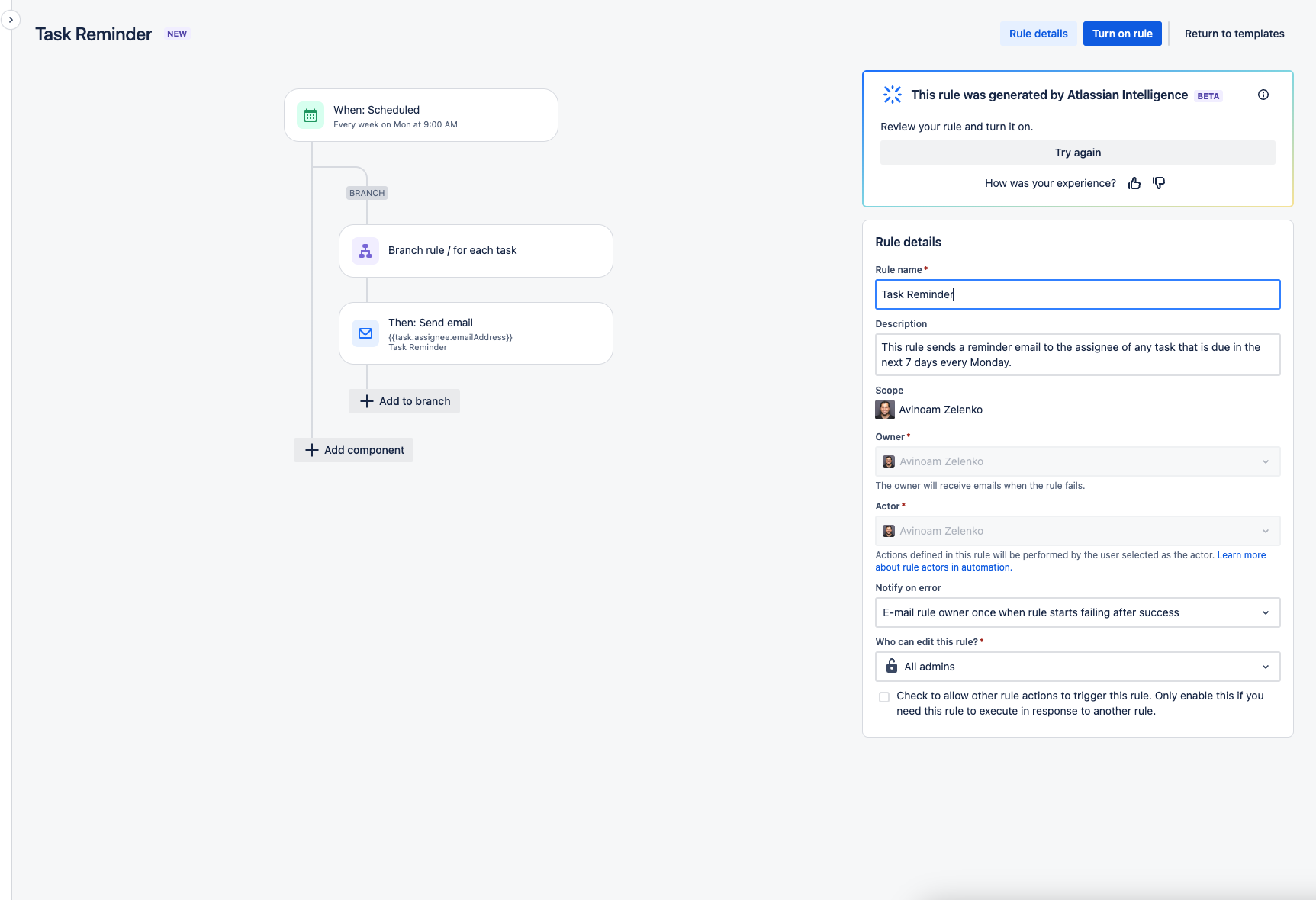1316x900 pixels.
Task: Click the Add to branch button
Action: click(404, 401)
